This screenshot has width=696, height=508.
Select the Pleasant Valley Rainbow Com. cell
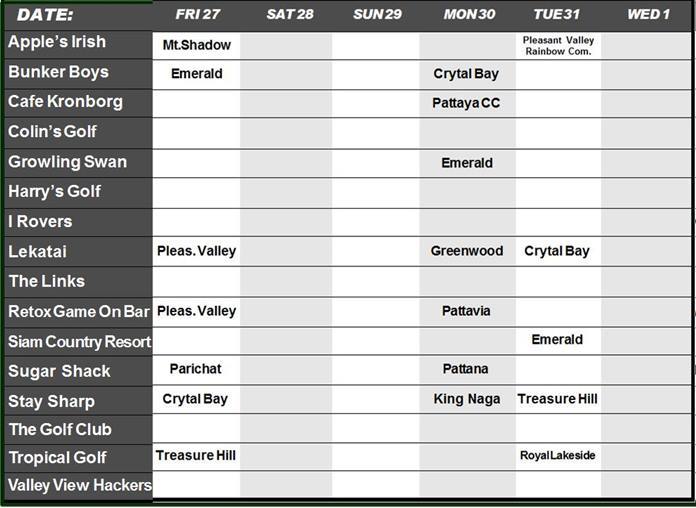pos(558,45)
